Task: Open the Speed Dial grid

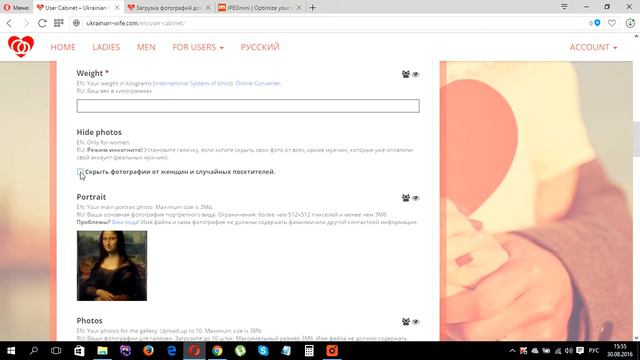Action: [59, 23]
